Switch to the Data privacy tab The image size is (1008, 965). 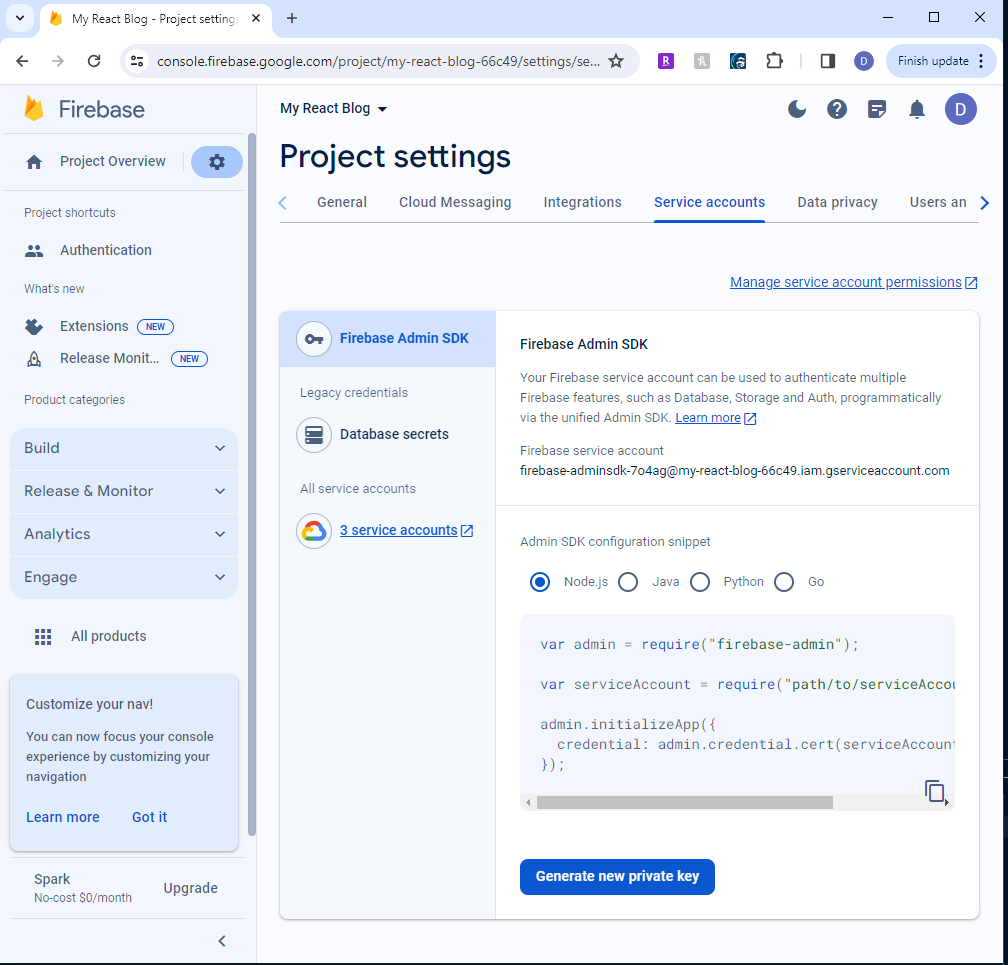[837, 203]
